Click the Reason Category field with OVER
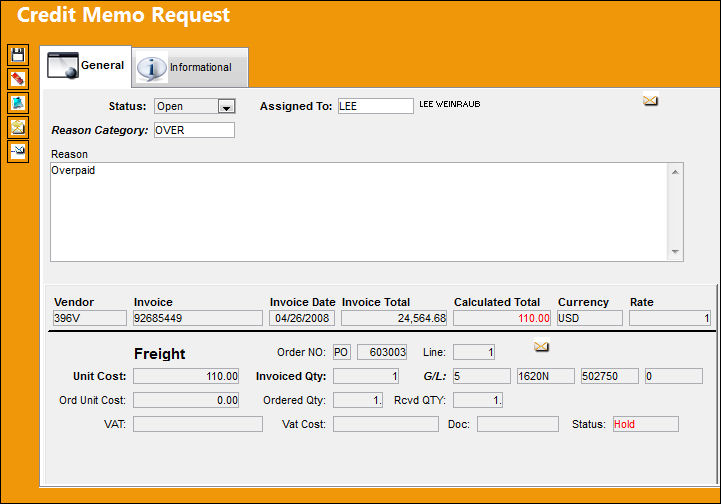Screen dimensions: 721x504 click(x=194, y=130)
